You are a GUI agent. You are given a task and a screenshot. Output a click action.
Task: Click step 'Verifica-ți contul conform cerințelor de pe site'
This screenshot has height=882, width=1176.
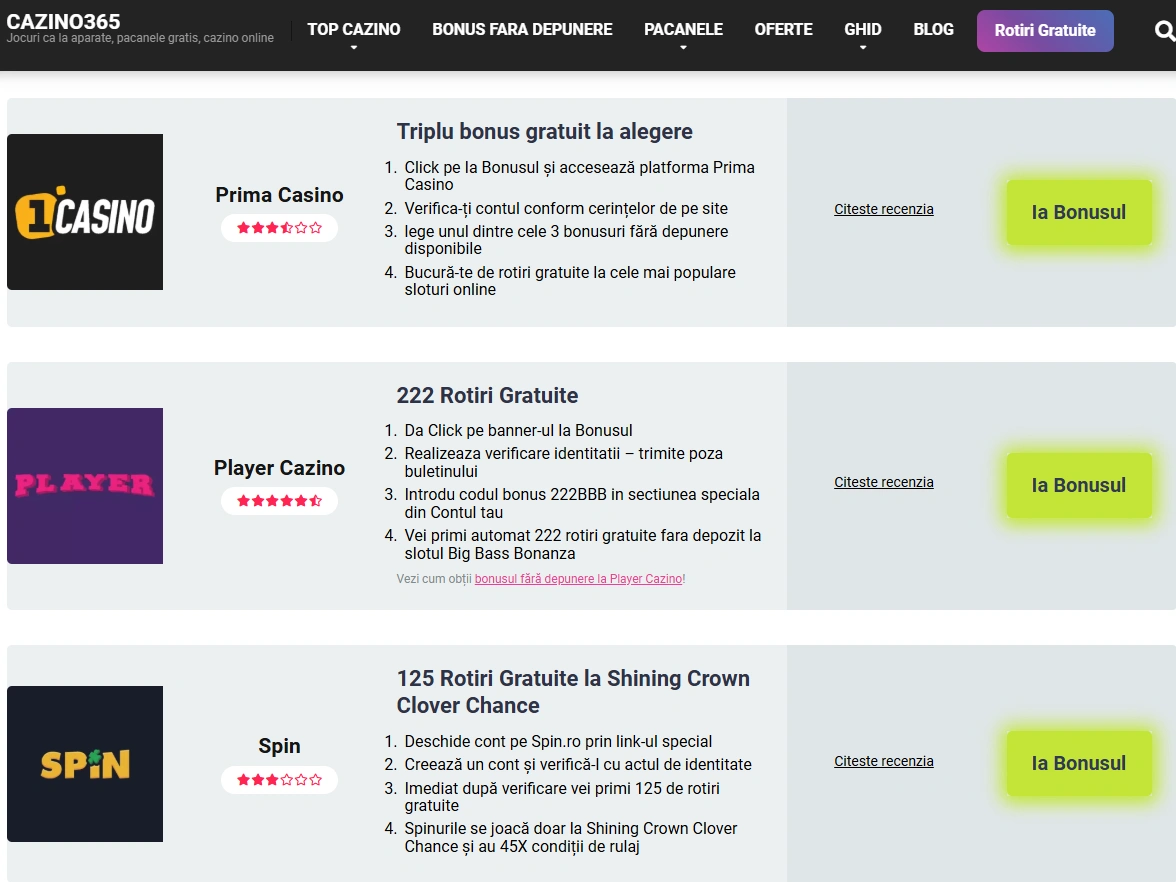coord(566,208)
